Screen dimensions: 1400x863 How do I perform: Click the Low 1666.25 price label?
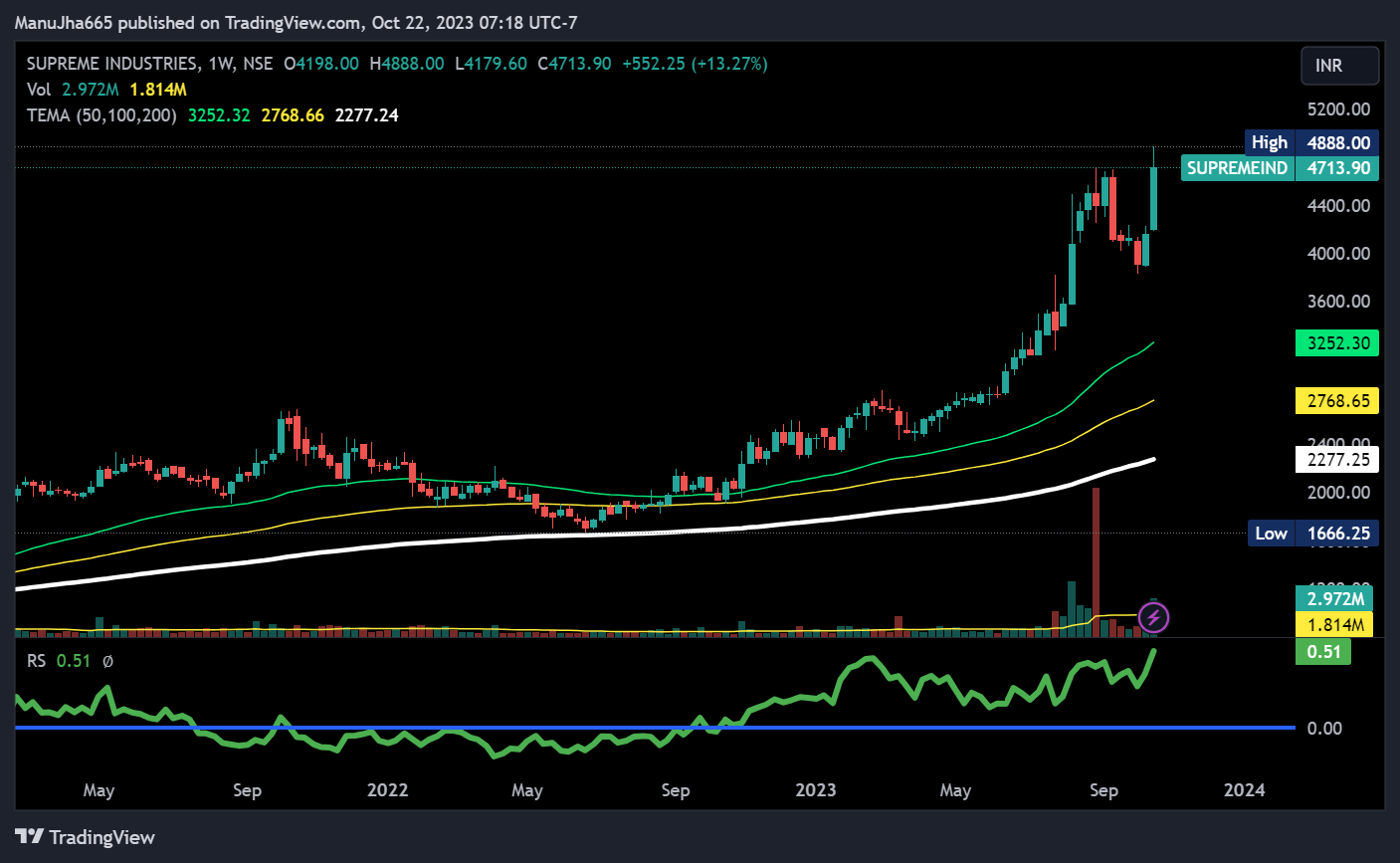coord(1313,534)
